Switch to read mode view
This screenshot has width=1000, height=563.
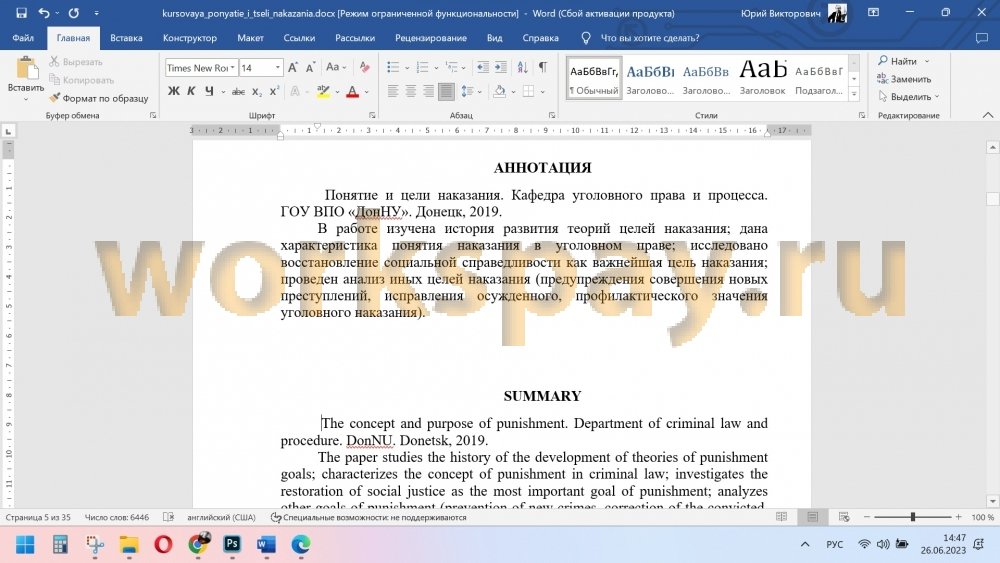(781, 517)
